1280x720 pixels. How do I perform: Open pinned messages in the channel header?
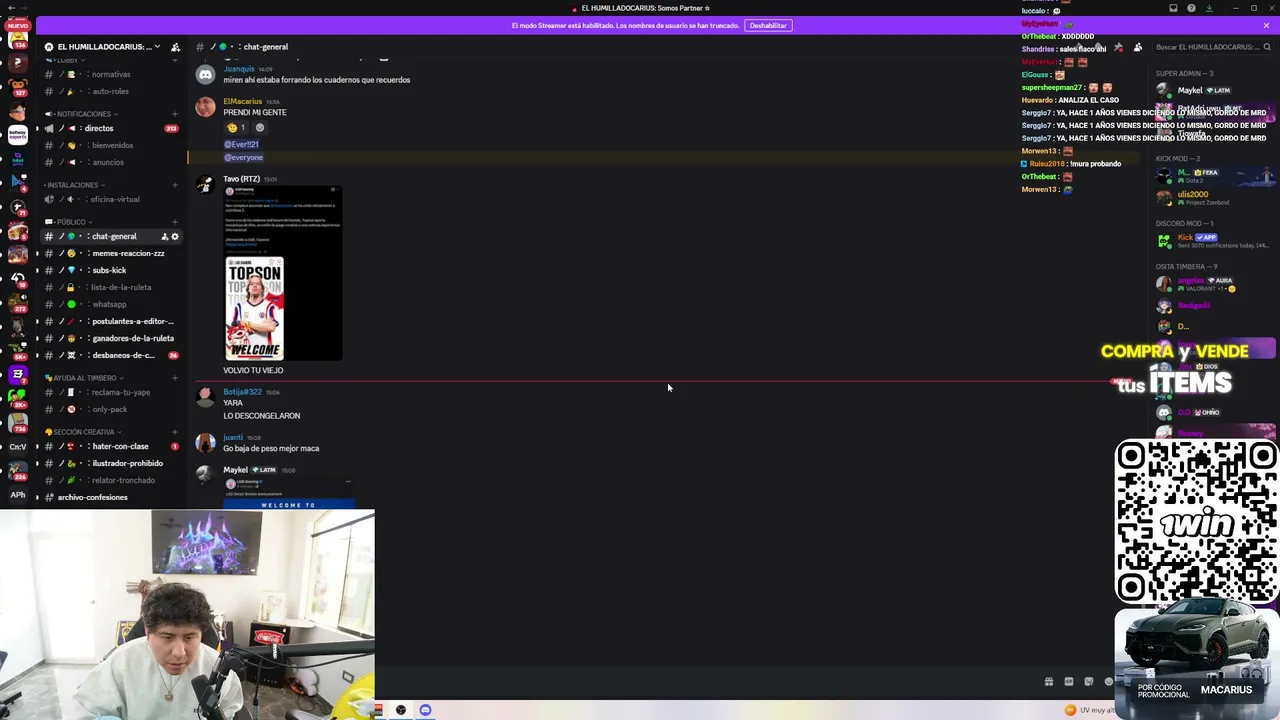pyautogui.click(x=1118, y=47)
